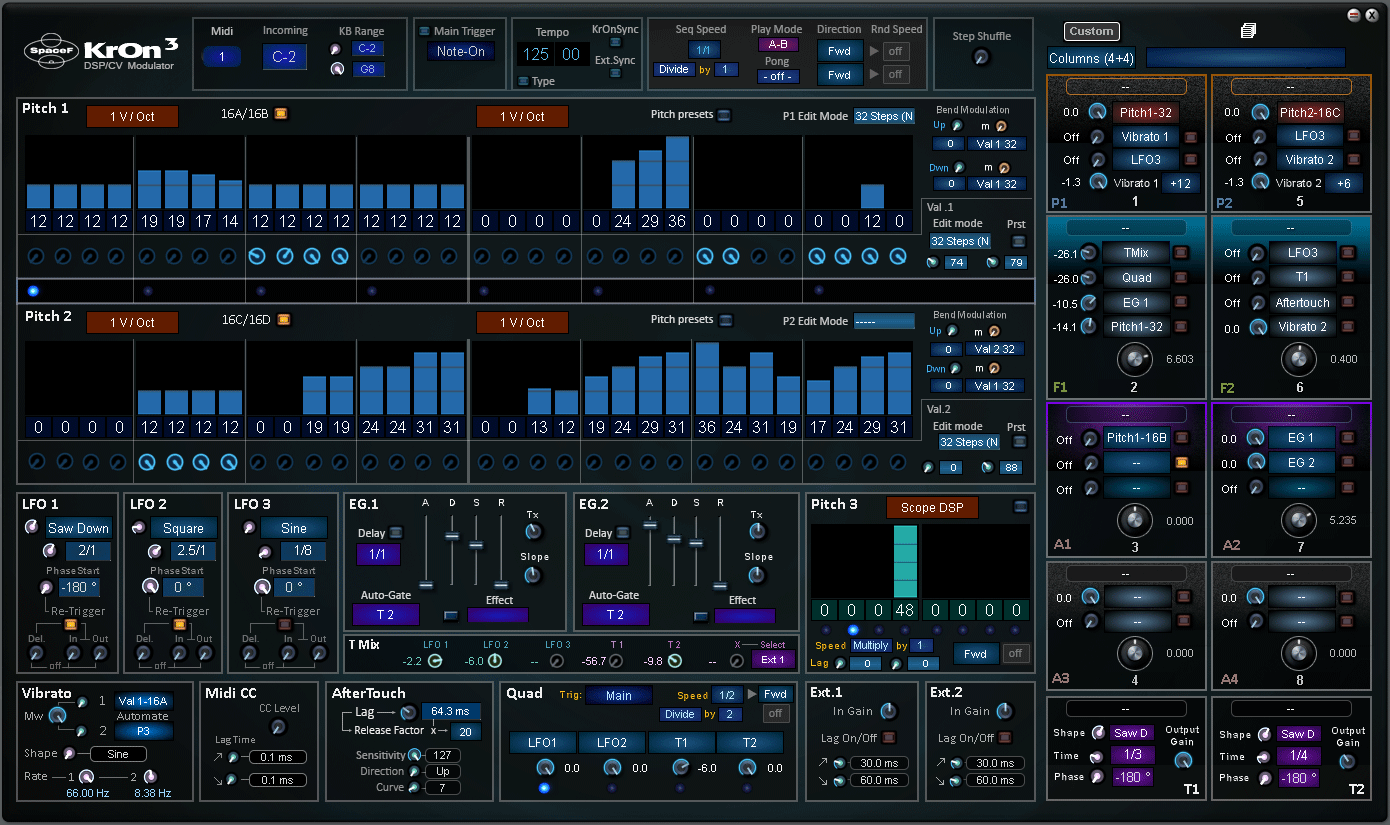
Task: Open the Play Mode A-B selector
Action: [x=778, y=45]
